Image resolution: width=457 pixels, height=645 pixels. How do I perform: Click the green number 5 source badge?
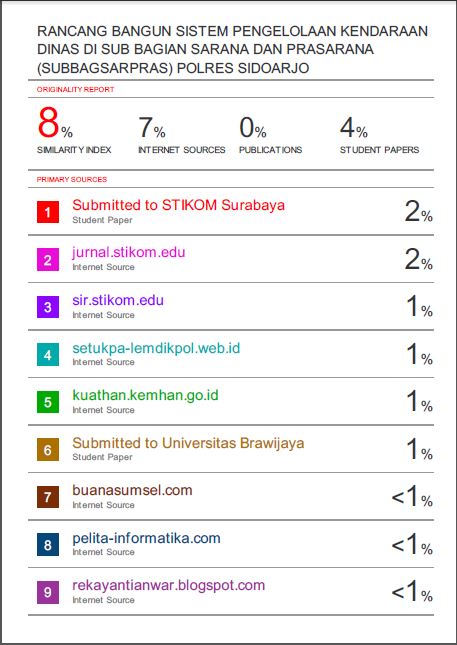pyautogui.click(x=48, y=402)
